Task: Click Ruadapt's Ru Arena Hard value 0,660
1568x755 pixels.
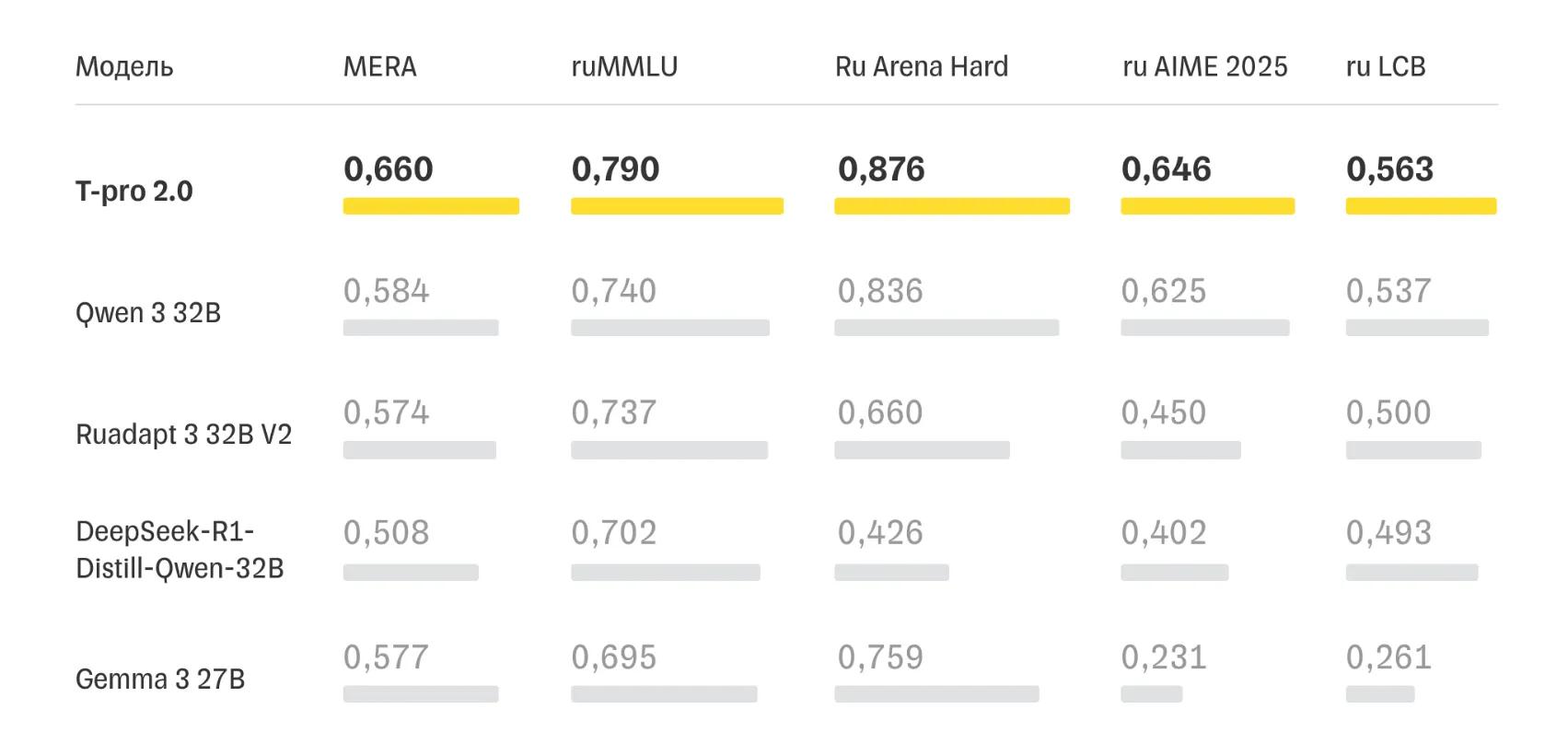Action: (880, 412)
